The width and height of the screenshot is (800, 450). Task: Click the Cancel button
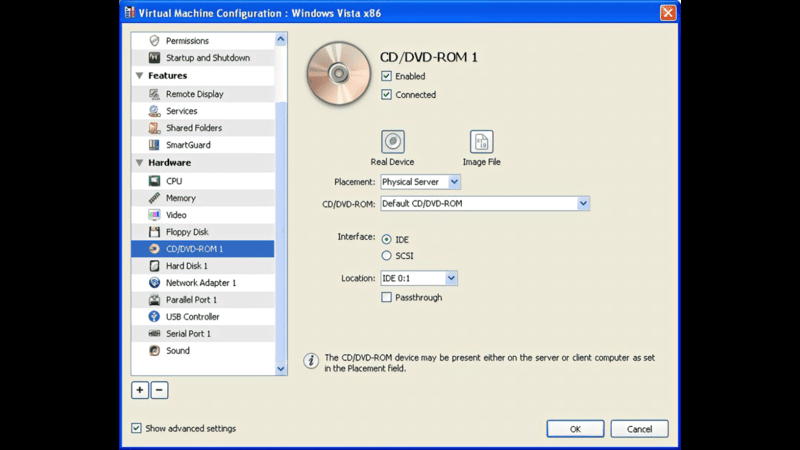[x=639, y=429]
